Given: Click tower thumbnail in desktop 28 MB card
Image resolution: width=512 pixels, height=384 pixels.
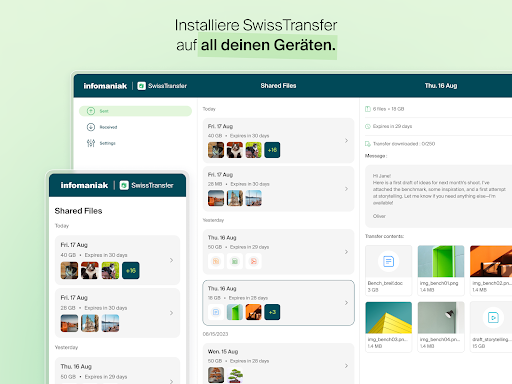Looking at the screenshot, I should coord(235,198).
